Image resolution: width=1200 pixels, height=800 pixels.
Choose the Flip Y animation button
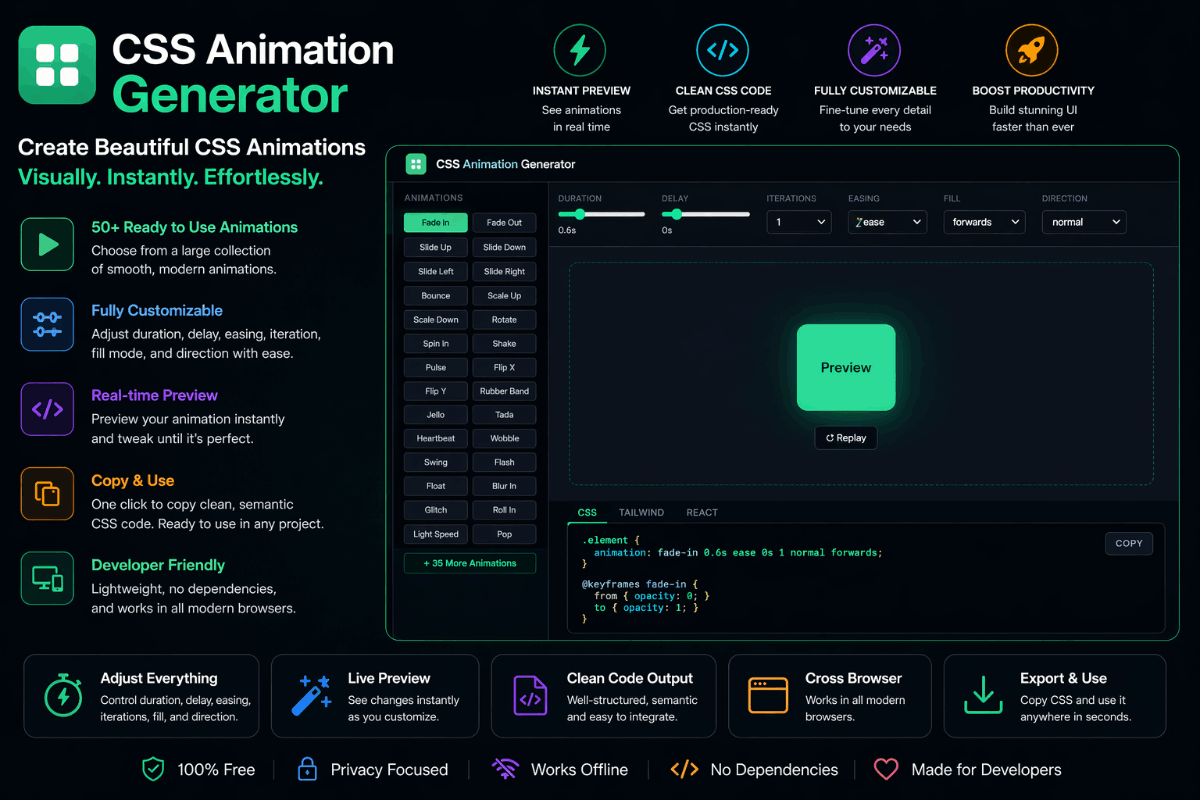[x=436, y=391]
